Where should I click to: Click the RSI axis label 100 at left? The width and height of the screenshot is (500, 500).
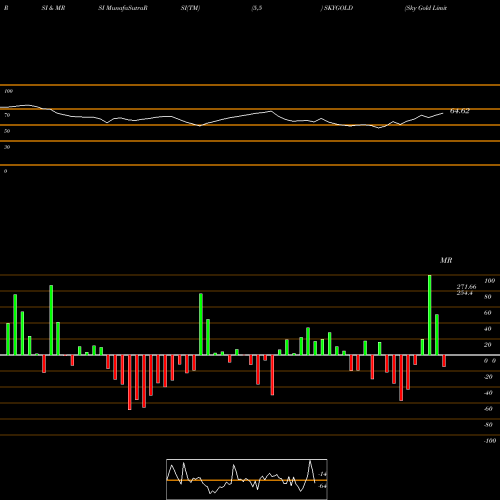(8, 91)
